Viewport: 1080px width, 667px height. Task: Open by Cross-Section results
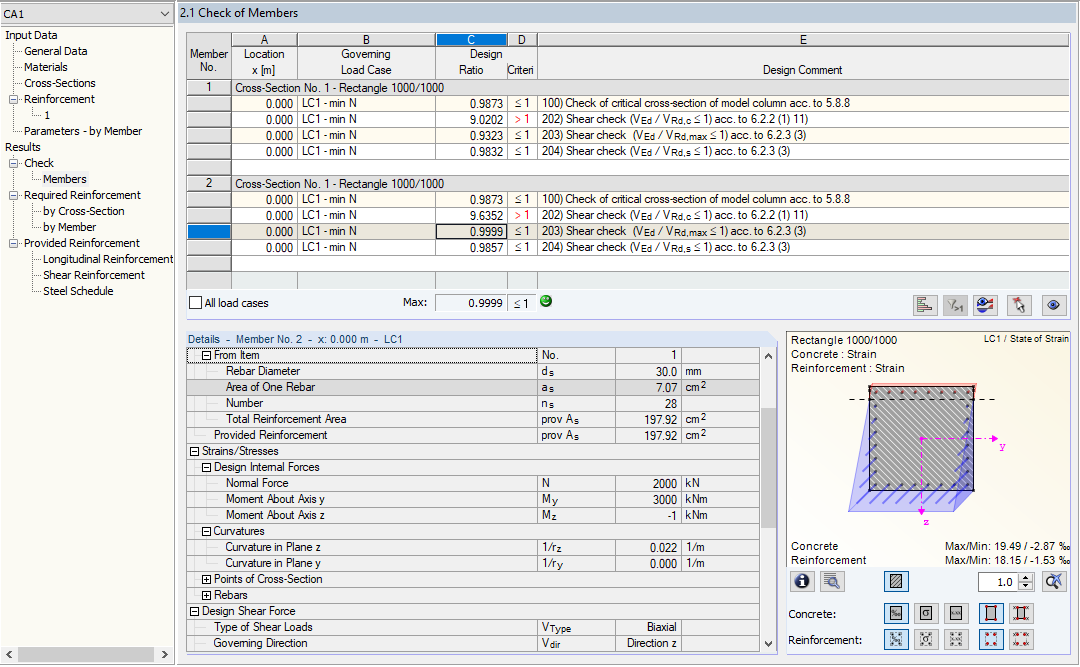83,211
